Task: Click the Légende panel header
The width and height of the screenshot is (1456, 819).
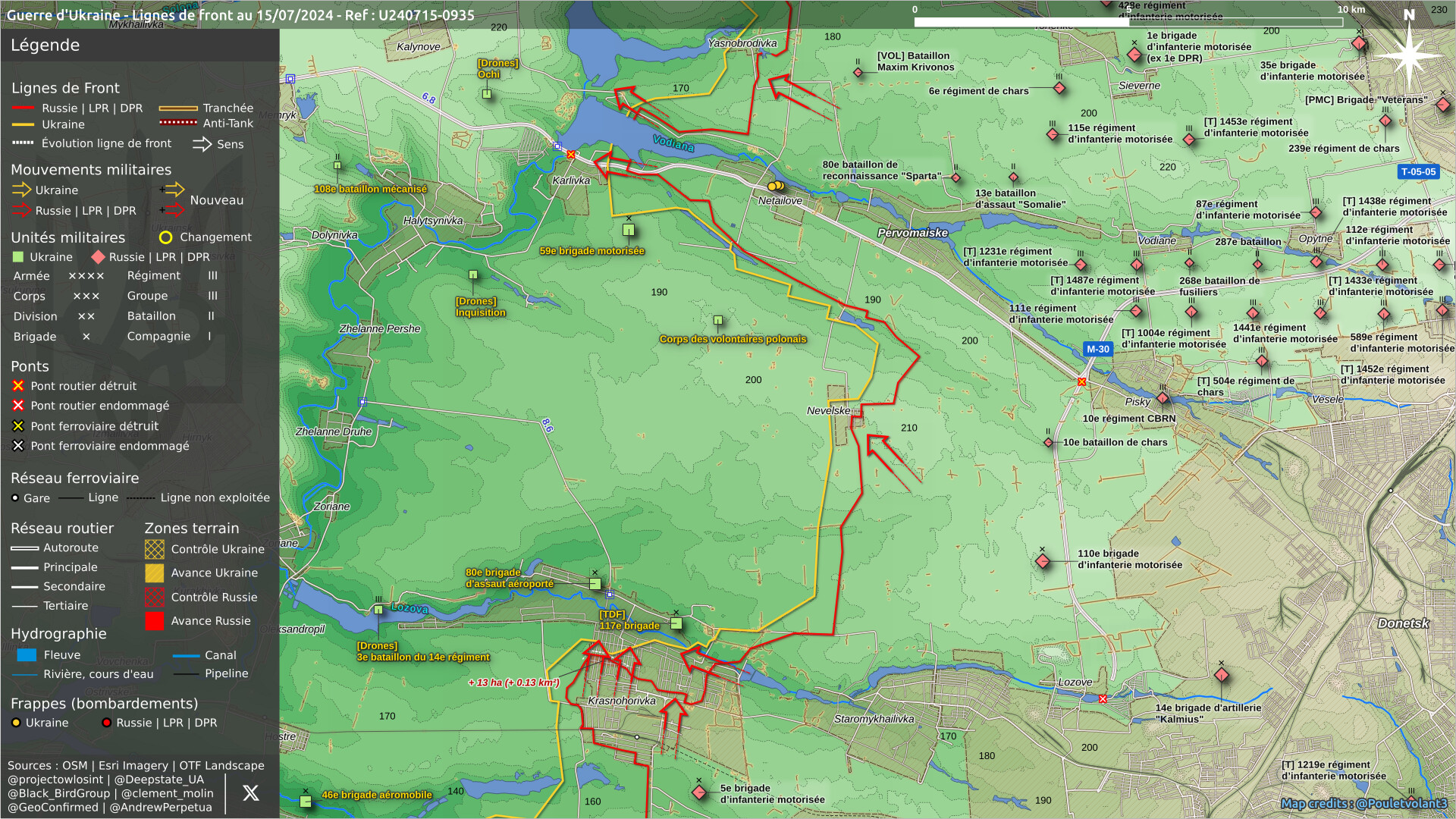Action: tap(45, 45)
